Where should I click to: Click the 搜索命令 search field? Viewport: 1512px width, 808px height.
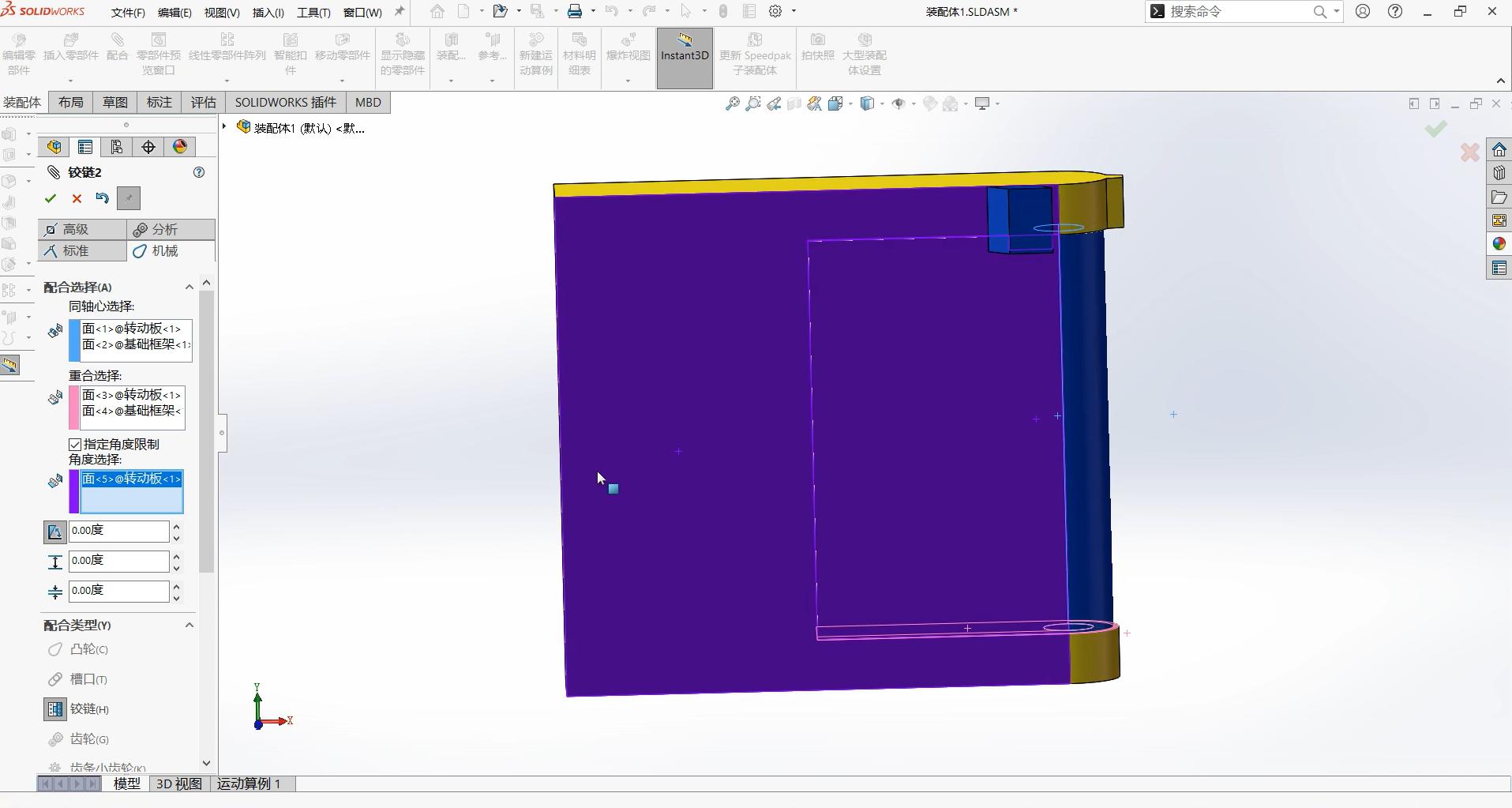click(1236, 12)
